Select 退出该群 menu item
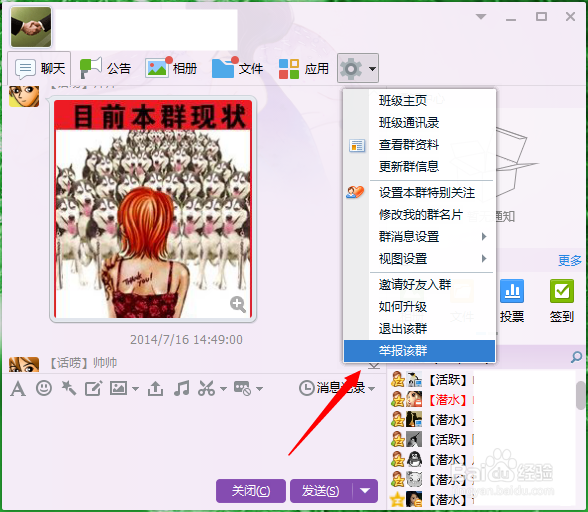Screen dimensions: 588x512 pos(419,329)
